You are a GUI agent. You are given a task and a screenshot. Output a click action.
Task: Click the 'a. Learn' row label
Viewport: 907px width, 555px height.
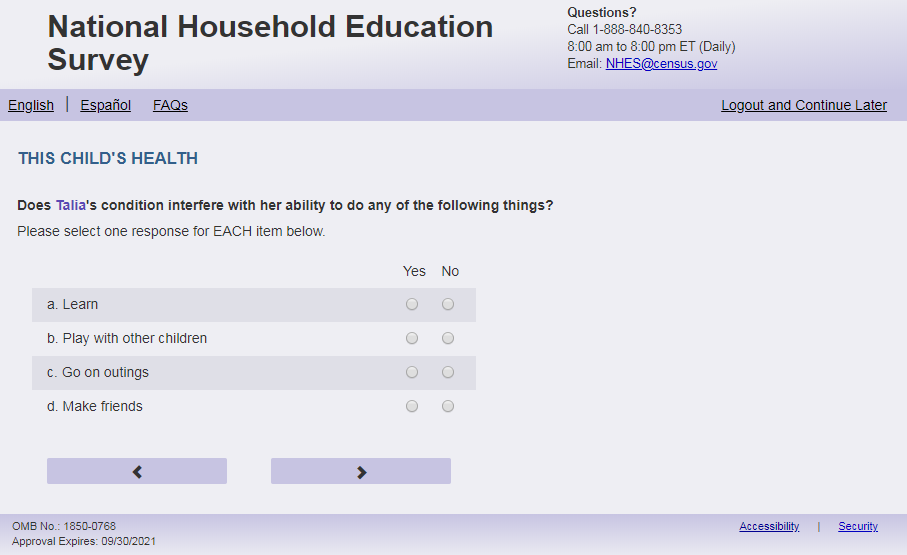coord(72,305)
